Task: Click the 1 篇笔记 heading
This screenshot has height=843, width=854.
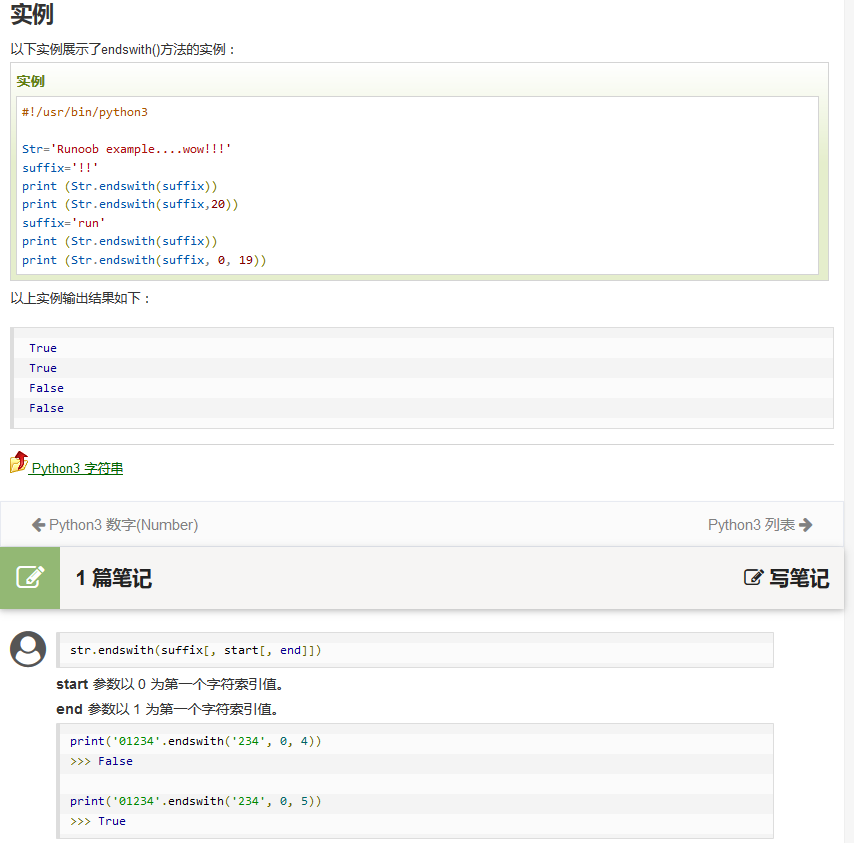Action: [x=114, y=578]
